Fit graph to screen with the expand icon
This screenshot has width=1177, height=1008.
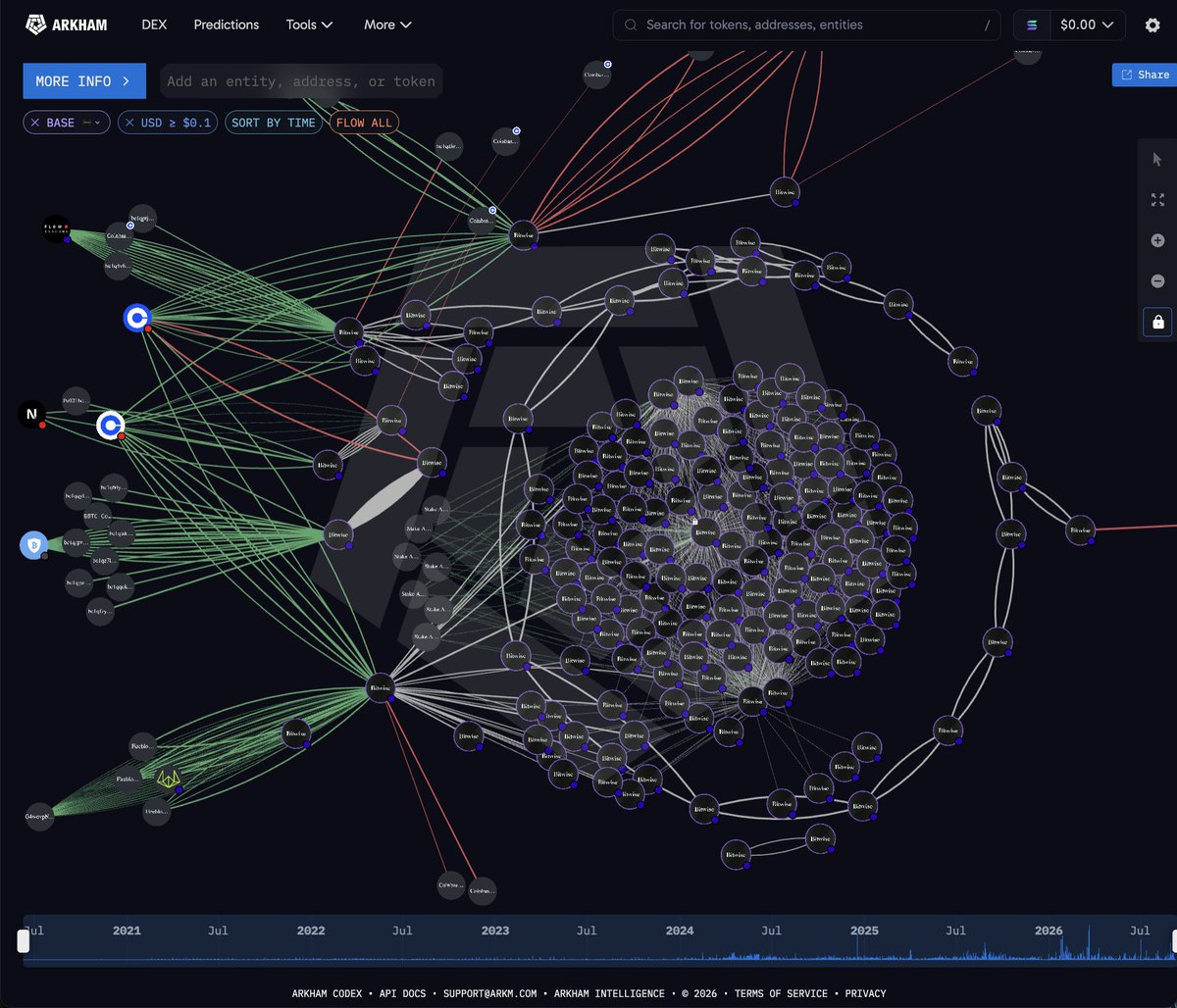1157,200
